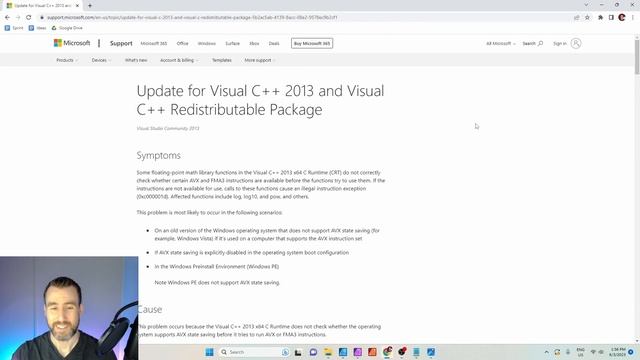
Task: Open the Support home link
Action: tap(121, 43)
